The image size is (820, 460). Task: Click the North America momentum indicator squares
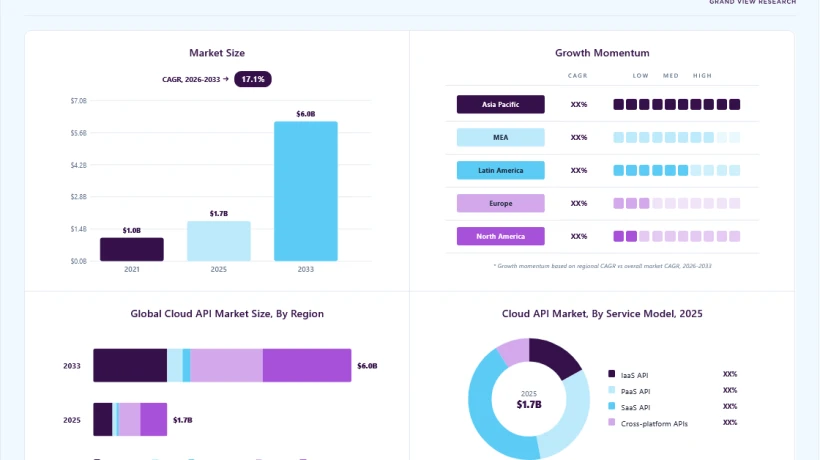tap(677, 236)
